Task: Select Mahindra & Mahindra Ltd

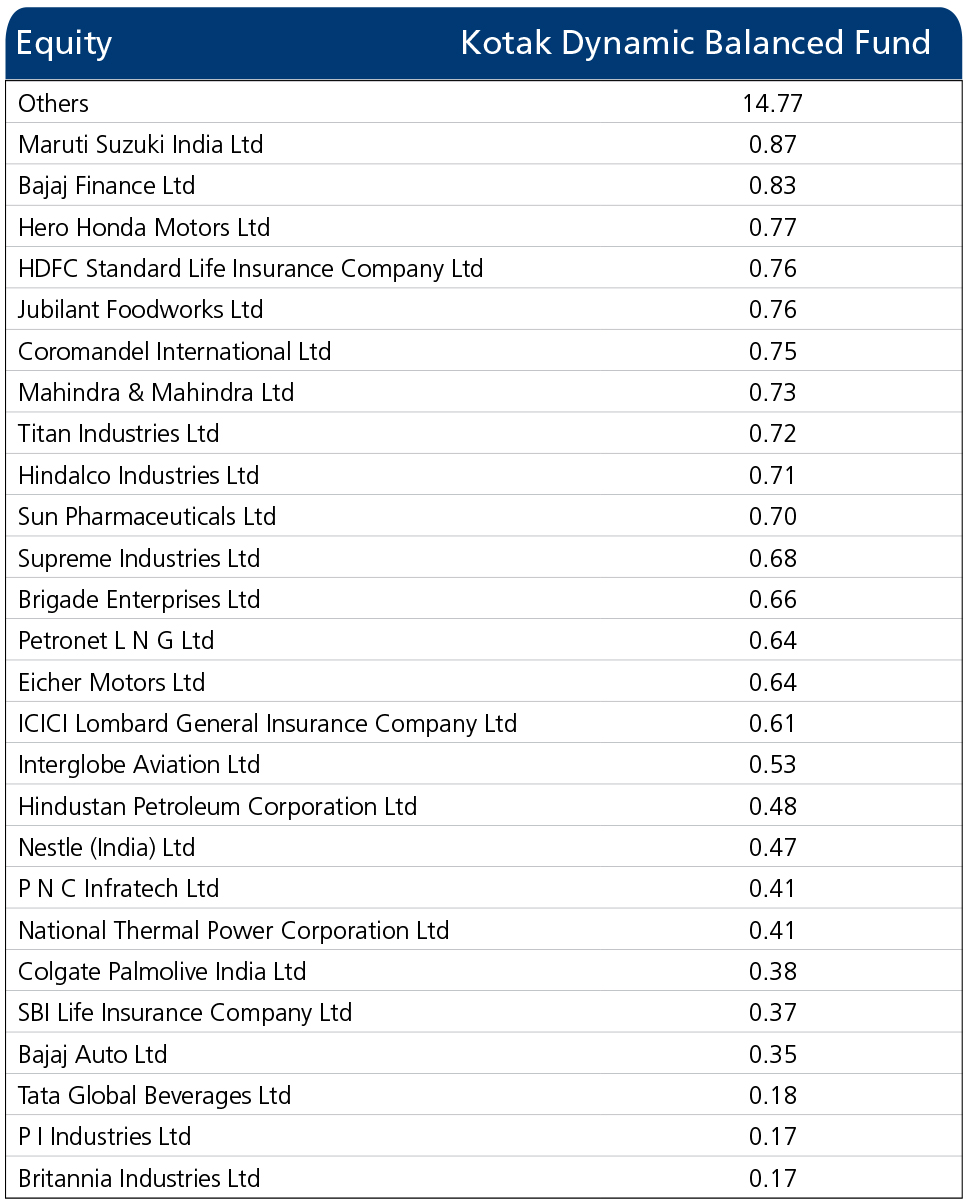Action: [x=156, y=392]
